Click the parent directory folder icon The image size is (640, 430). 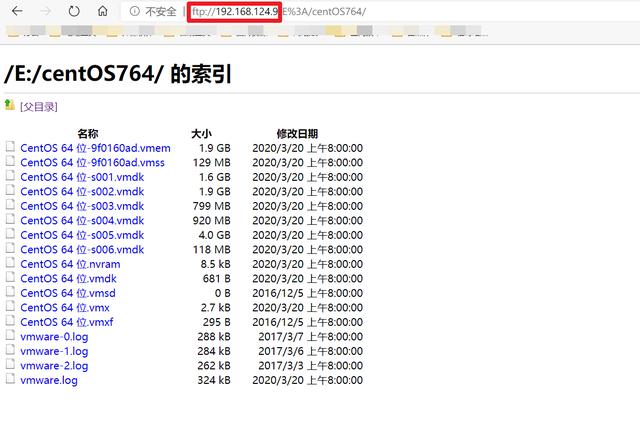coord(10,105)
